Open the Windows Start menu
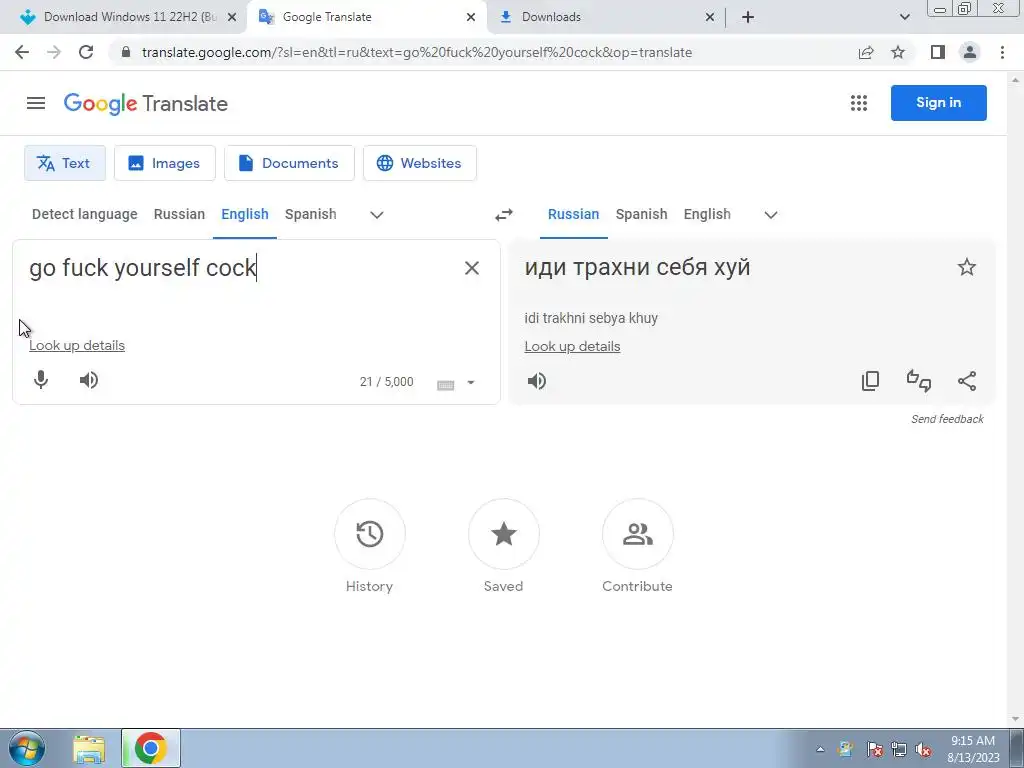Viewport: 1024px width, 768px height. click(x=27, y=748)
